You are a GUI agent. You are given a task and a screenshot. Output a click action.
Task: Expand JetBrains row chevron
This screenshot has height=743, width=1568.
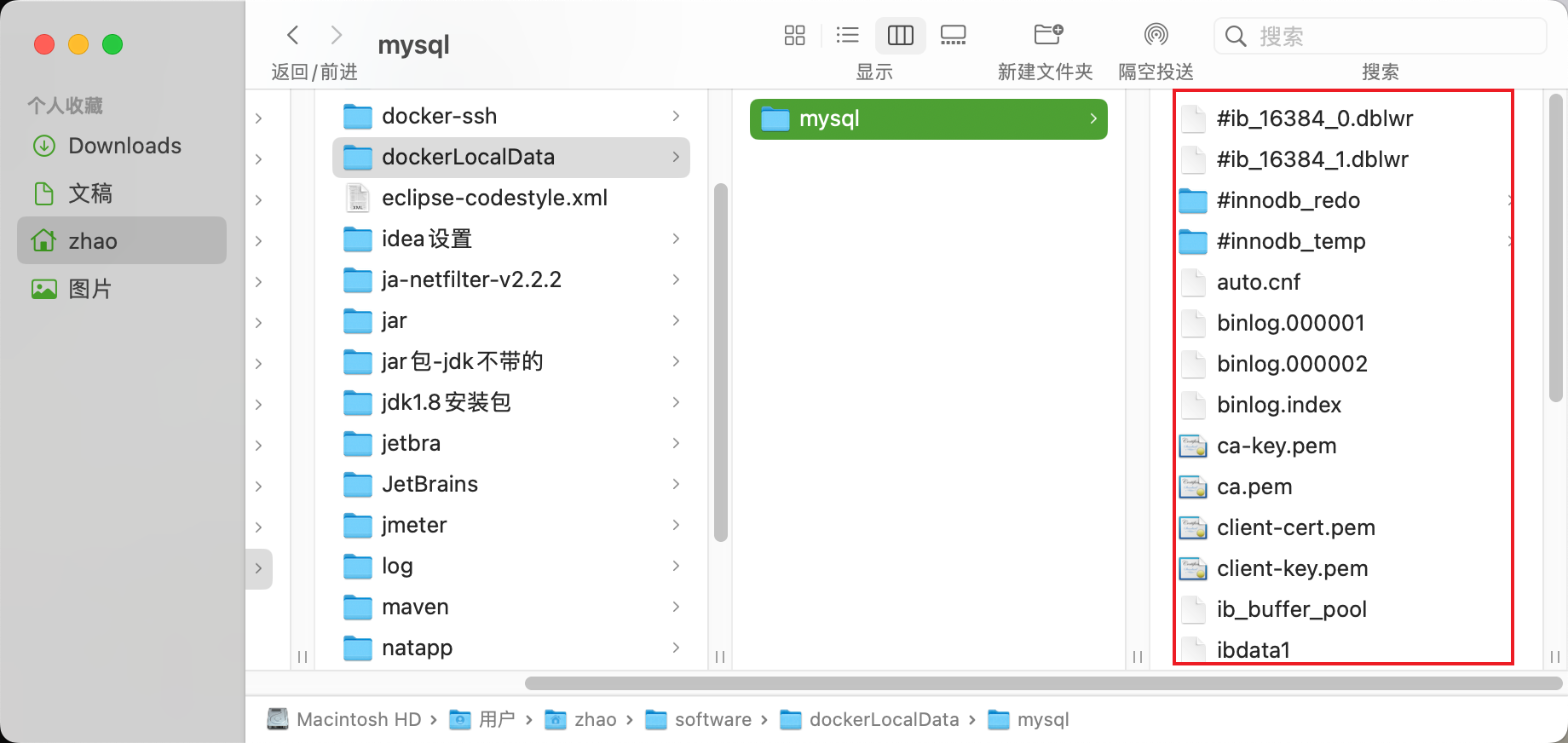point(676,484)
